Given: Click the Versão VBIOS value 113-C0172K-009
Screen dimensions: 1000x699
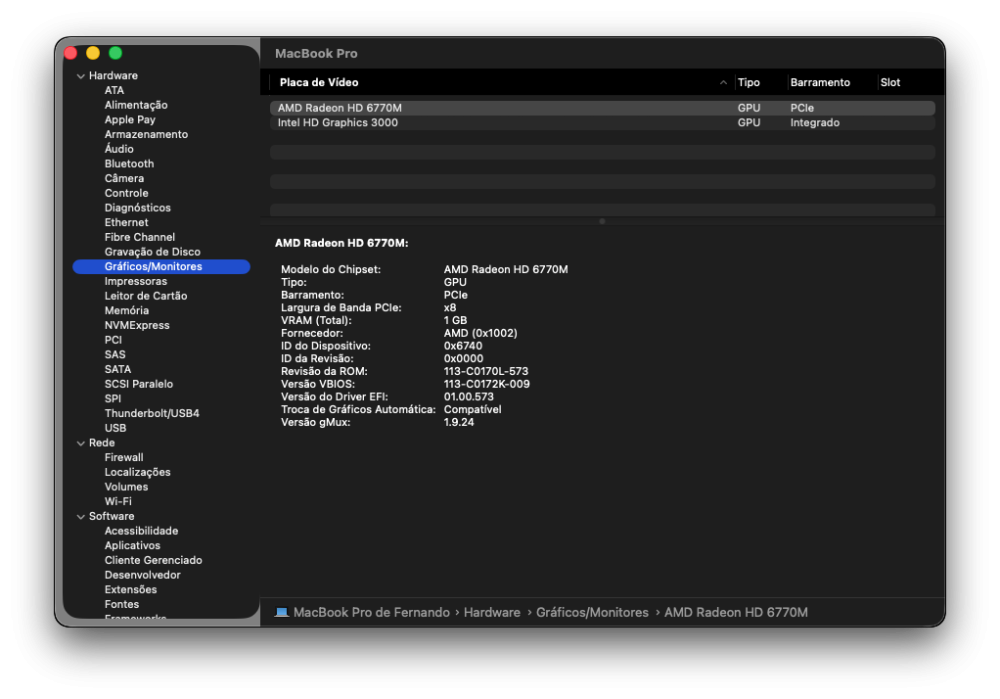Looking at the screenshot, I should click(487, 385).
